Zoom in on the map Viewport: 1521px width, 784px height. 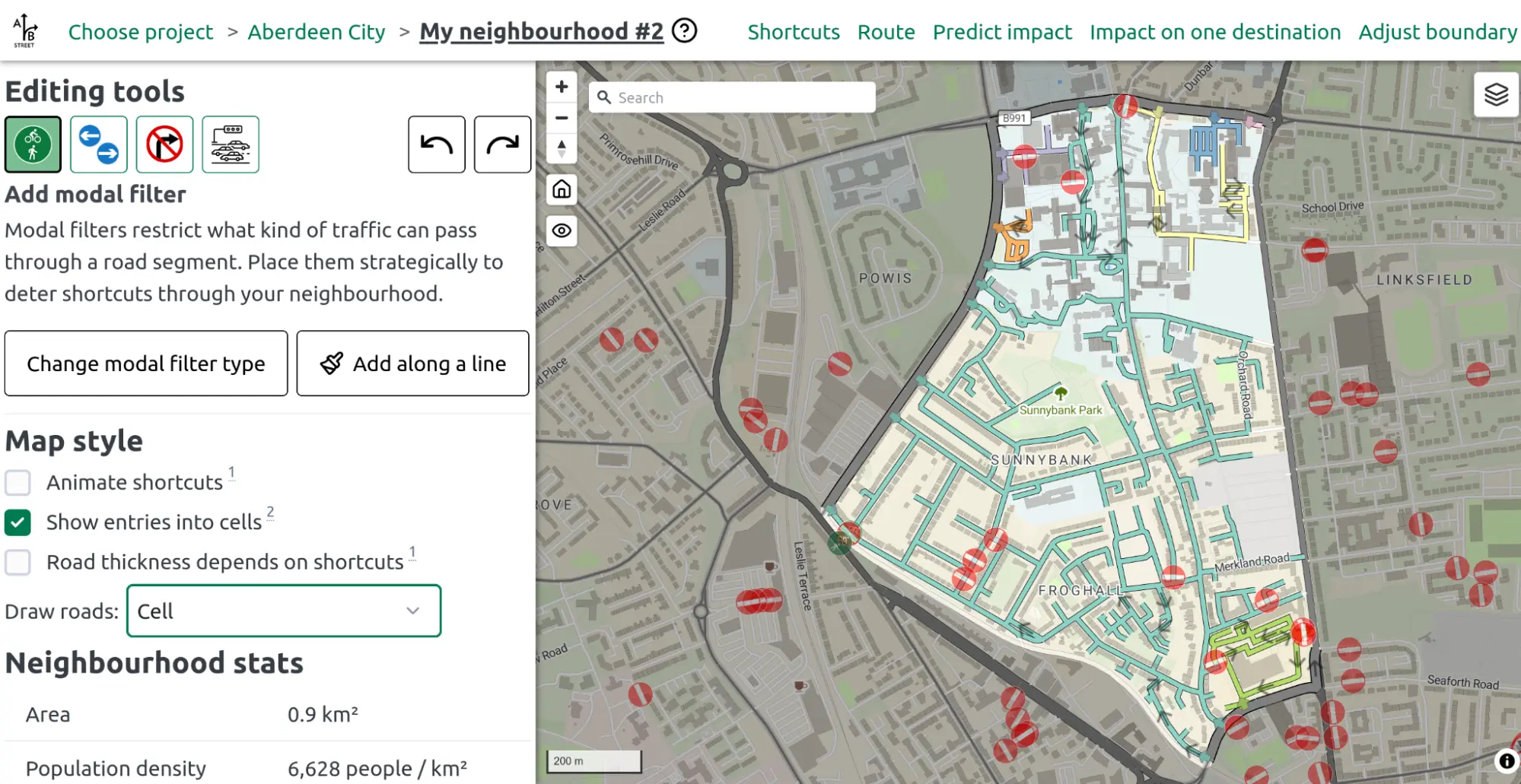point(562,87)
